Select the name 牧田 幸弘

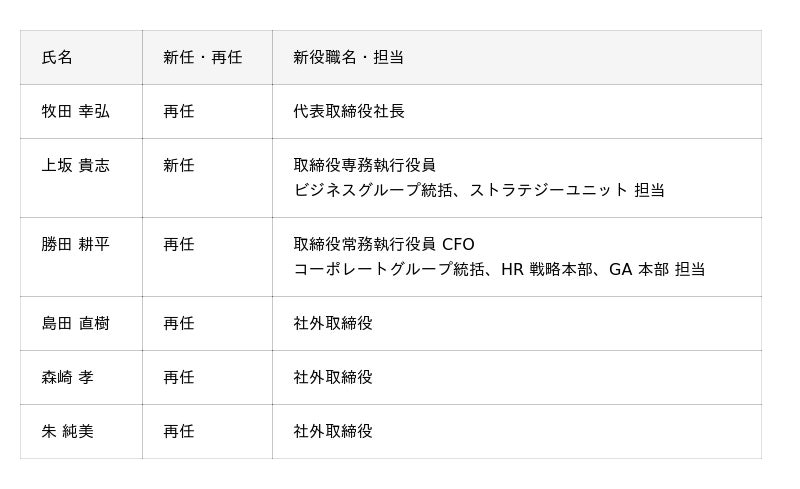coord(75,112)
